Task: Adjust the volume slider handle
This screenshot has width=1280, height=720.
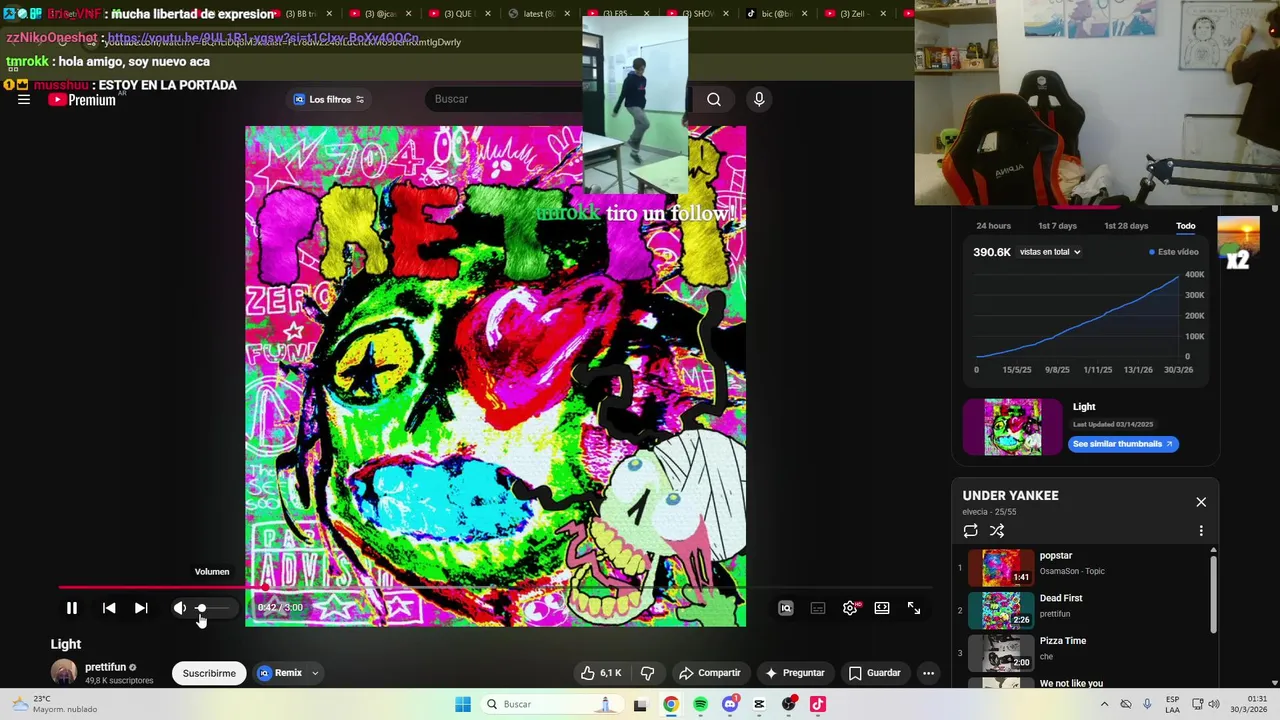Action: 201,608
